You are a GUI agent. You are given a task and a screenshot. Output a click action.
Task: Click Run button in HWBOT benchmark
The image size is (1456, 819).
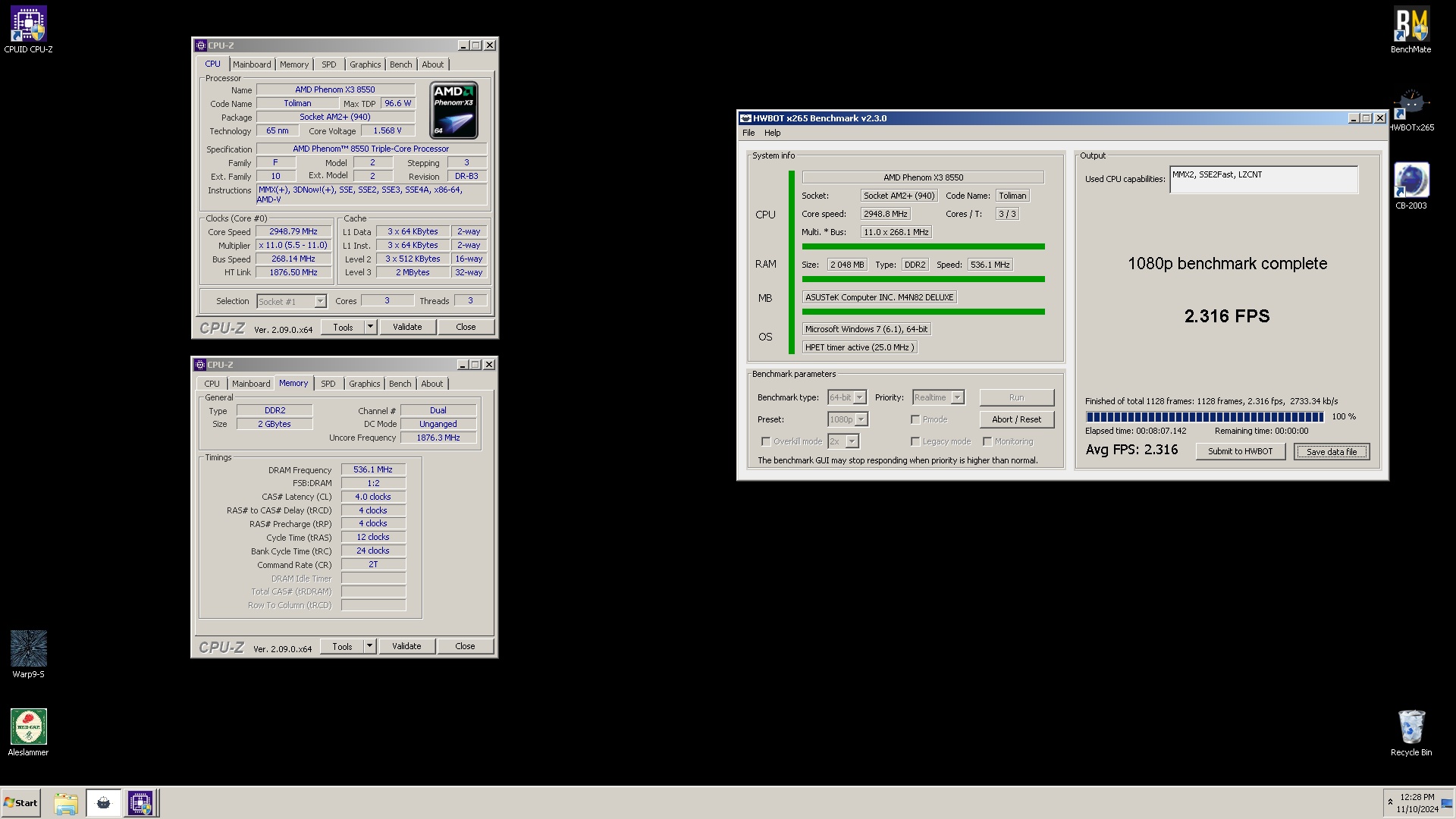pos(1016,397)
